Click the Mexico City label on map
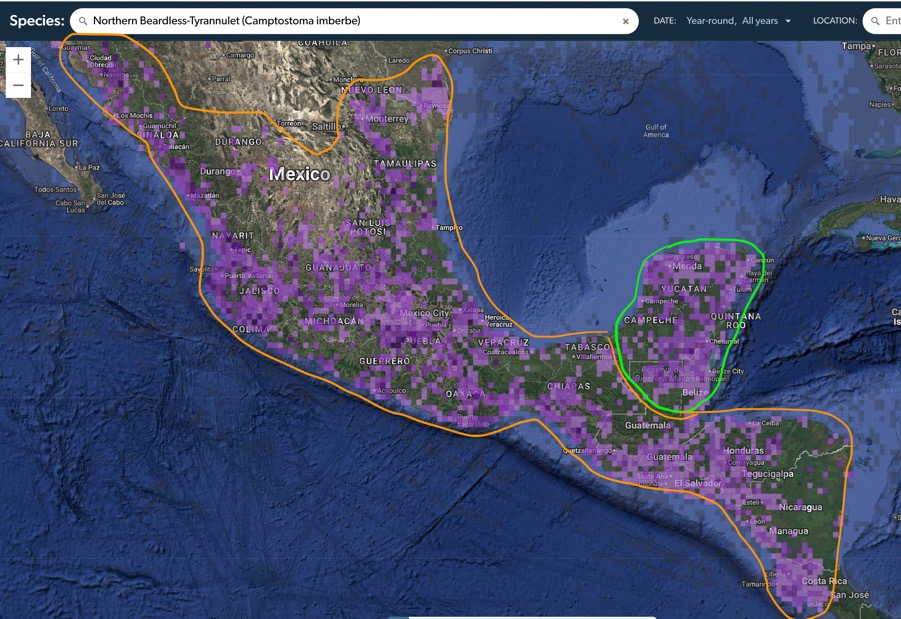 424,313
